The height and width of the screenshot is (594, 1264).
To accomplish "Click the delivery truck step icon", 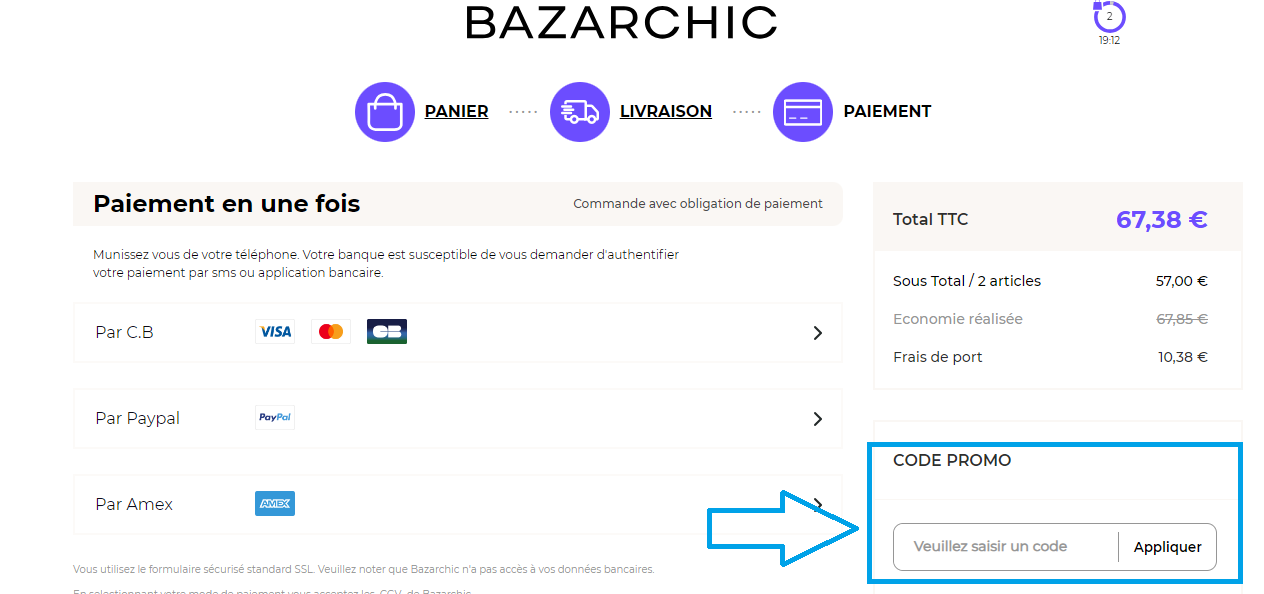I will tap(580, 112).
